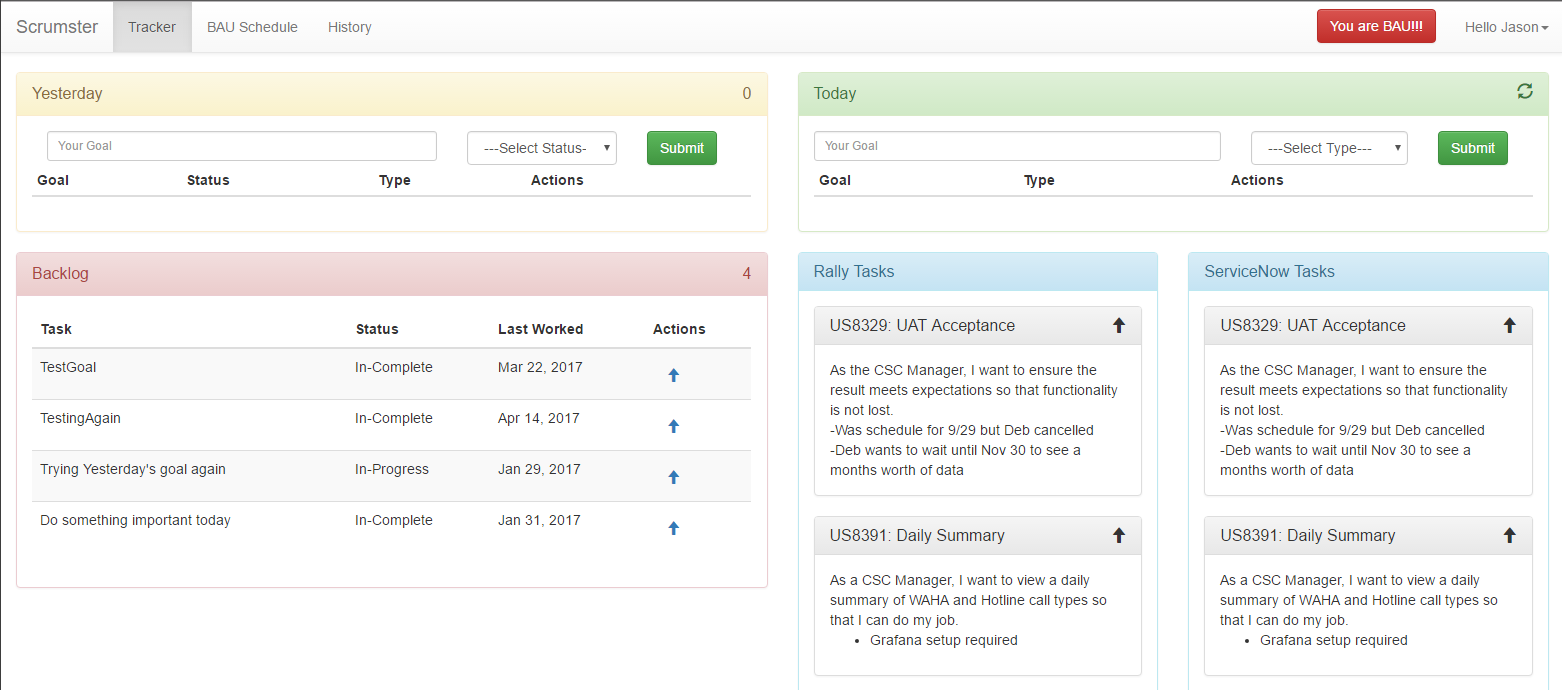Viewport: 1562px width, 690px height.
Task: Refresh the Today panel
Action: pyautogui.click(x=1524, y=91)
